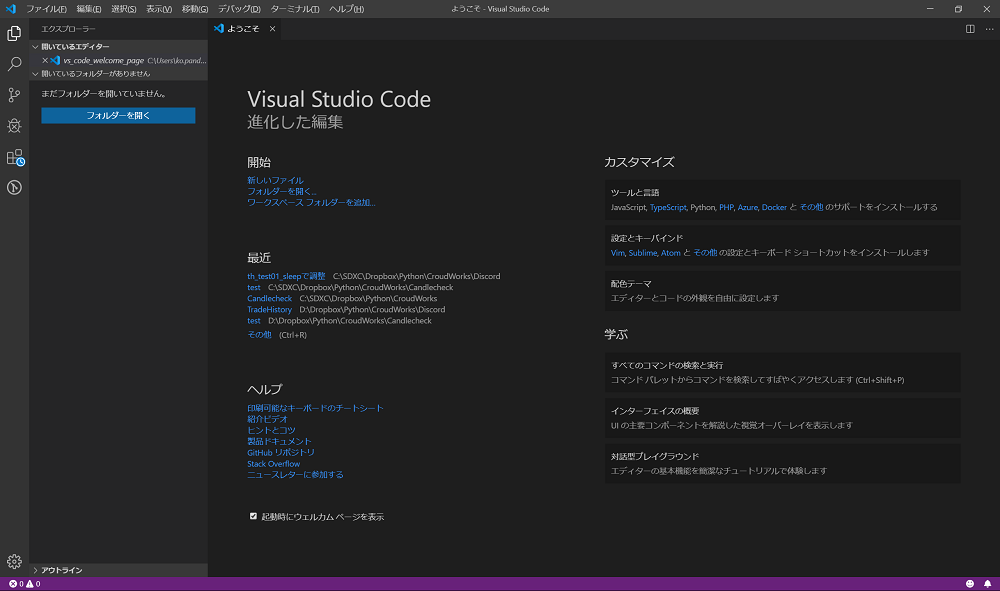Open the editor more actions ellipsis
The image size is (1000, 591).
pyautogui.click(x=987, y=29)
